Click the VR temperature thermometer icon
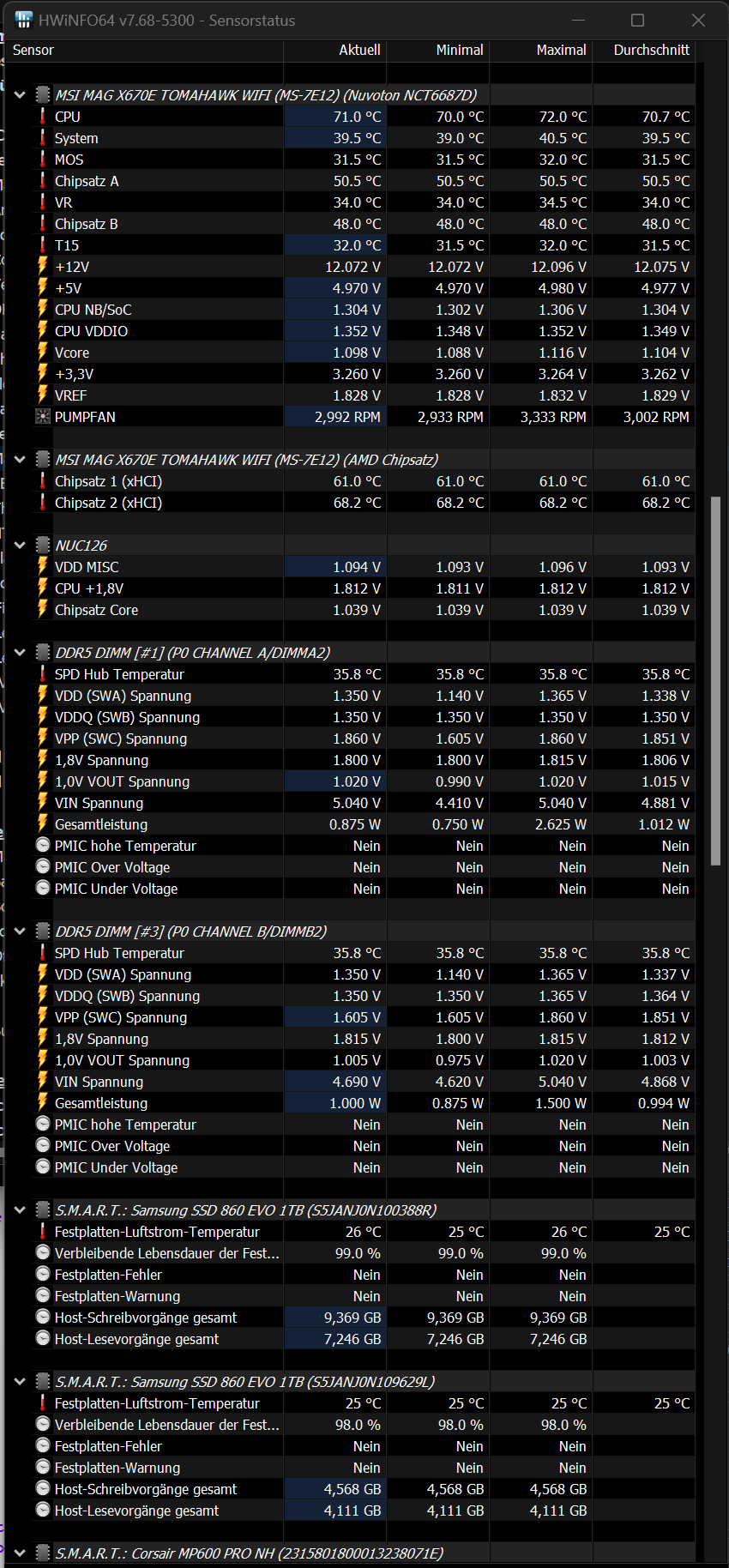The width and height of the screenshot is (729, 1568). (x=43, y=202)
